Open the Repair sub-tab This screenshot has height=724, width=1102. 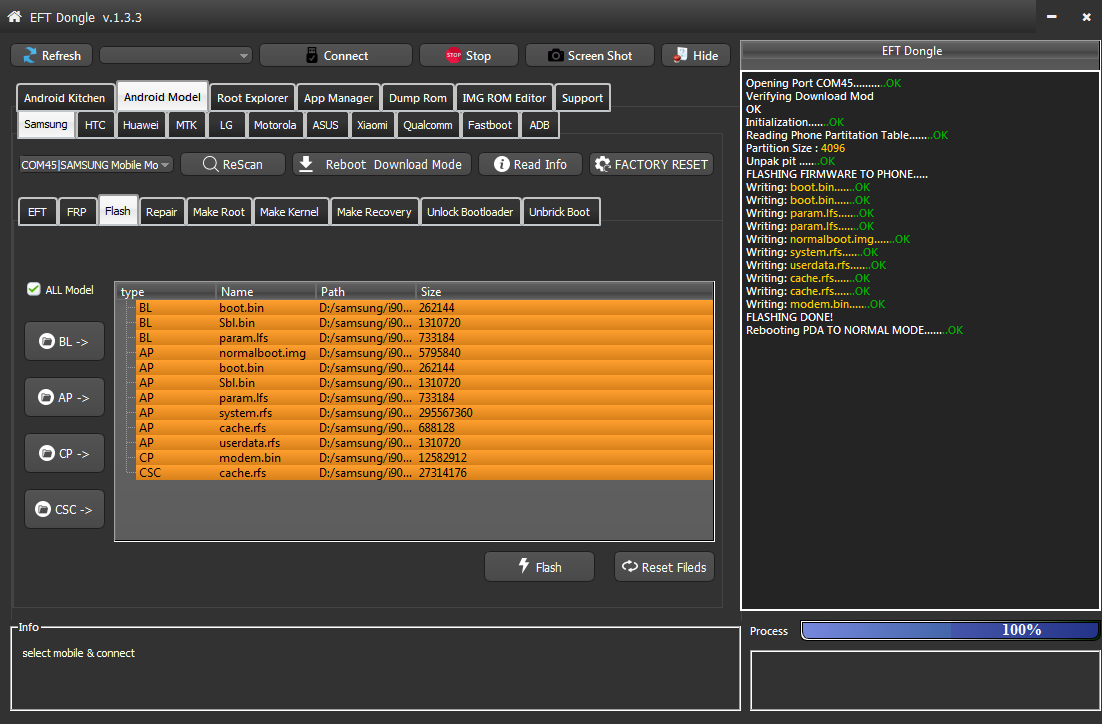pos(162,212)
